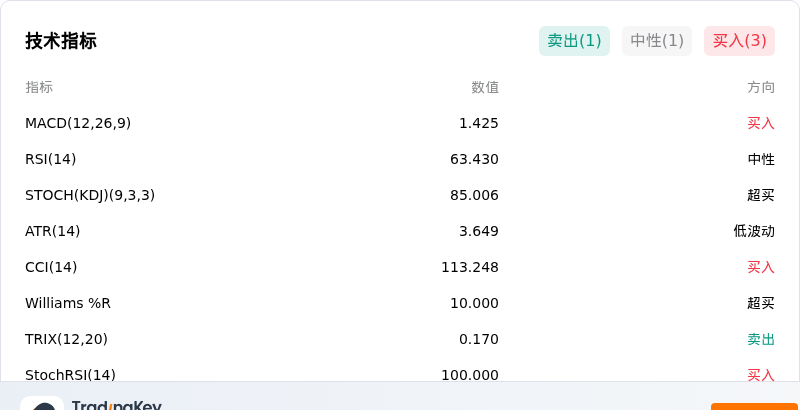Click the 数值 column header
The image size is (800, 410).
485,87
